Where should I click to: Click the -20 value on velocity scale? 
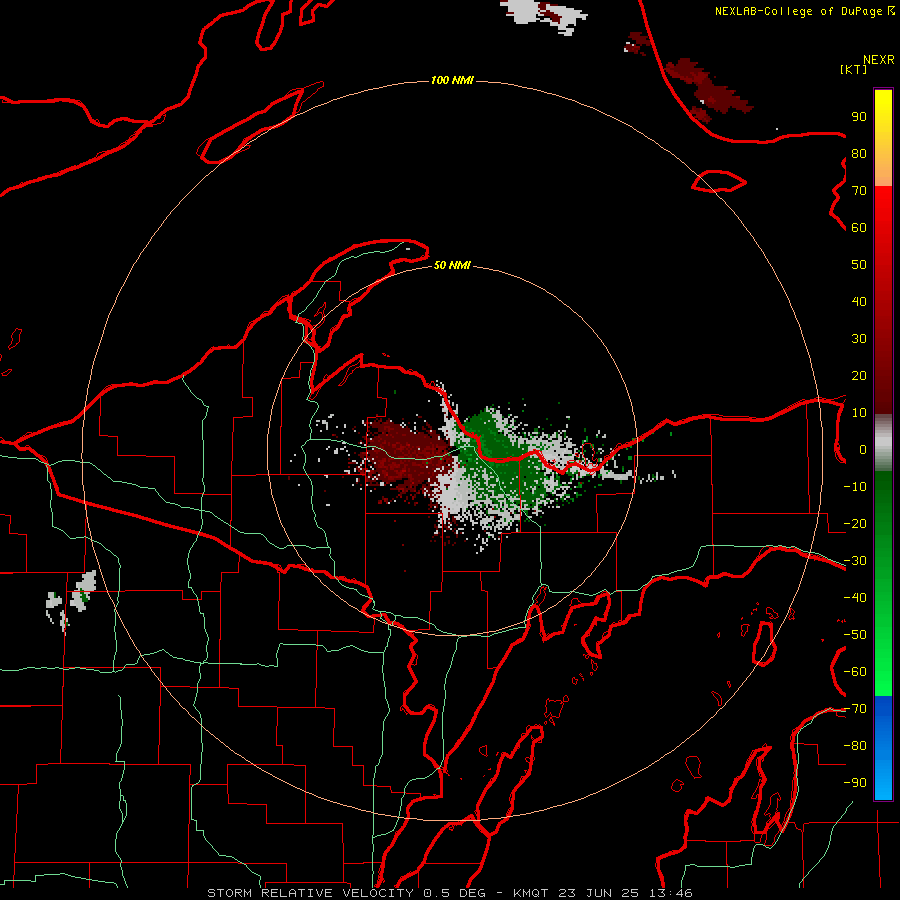855,523
